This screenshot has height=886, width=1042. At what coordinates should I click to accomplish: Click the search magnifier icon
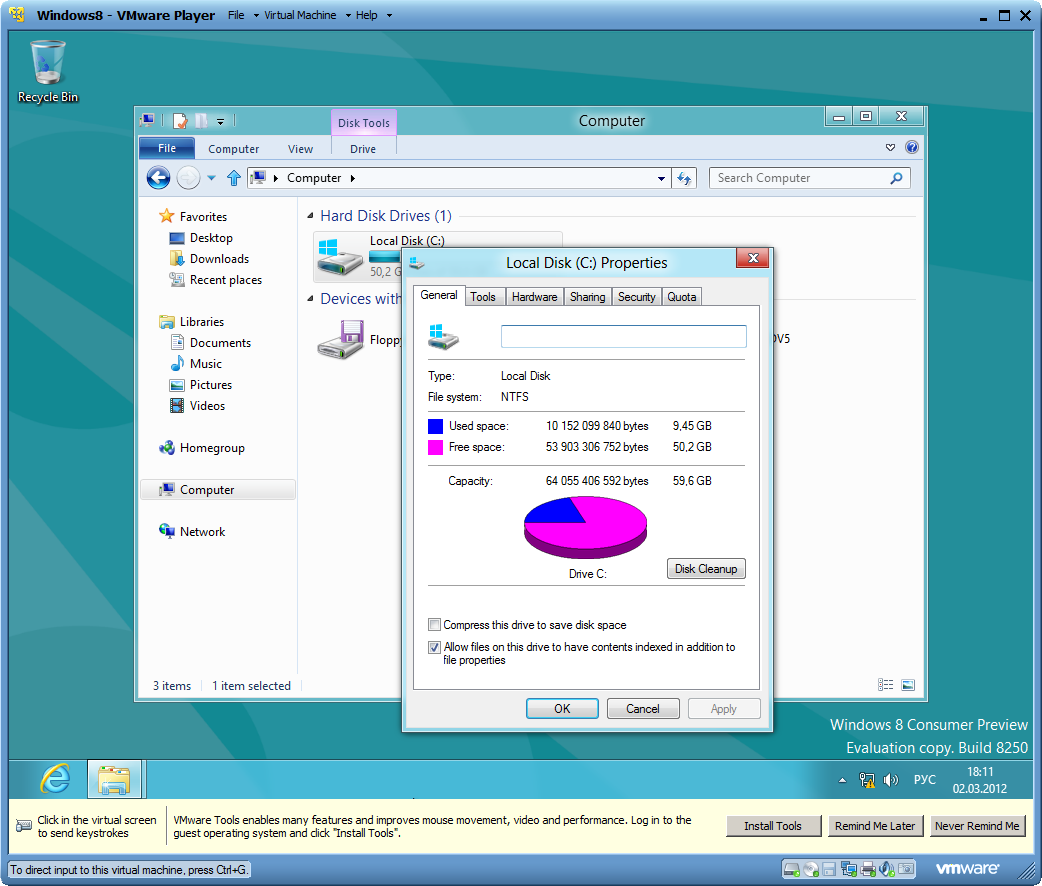point(896,178)
